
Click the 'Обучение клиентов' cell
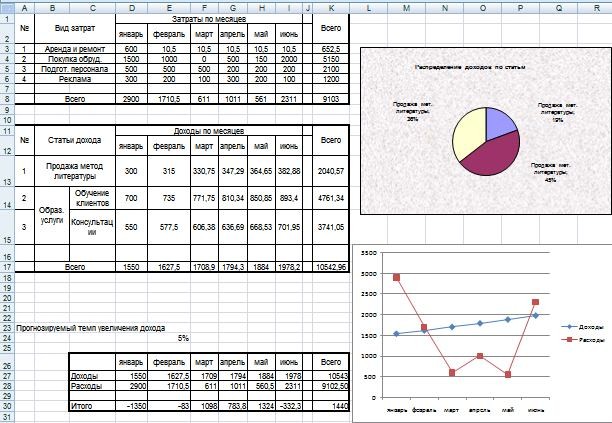click(92, 198)
